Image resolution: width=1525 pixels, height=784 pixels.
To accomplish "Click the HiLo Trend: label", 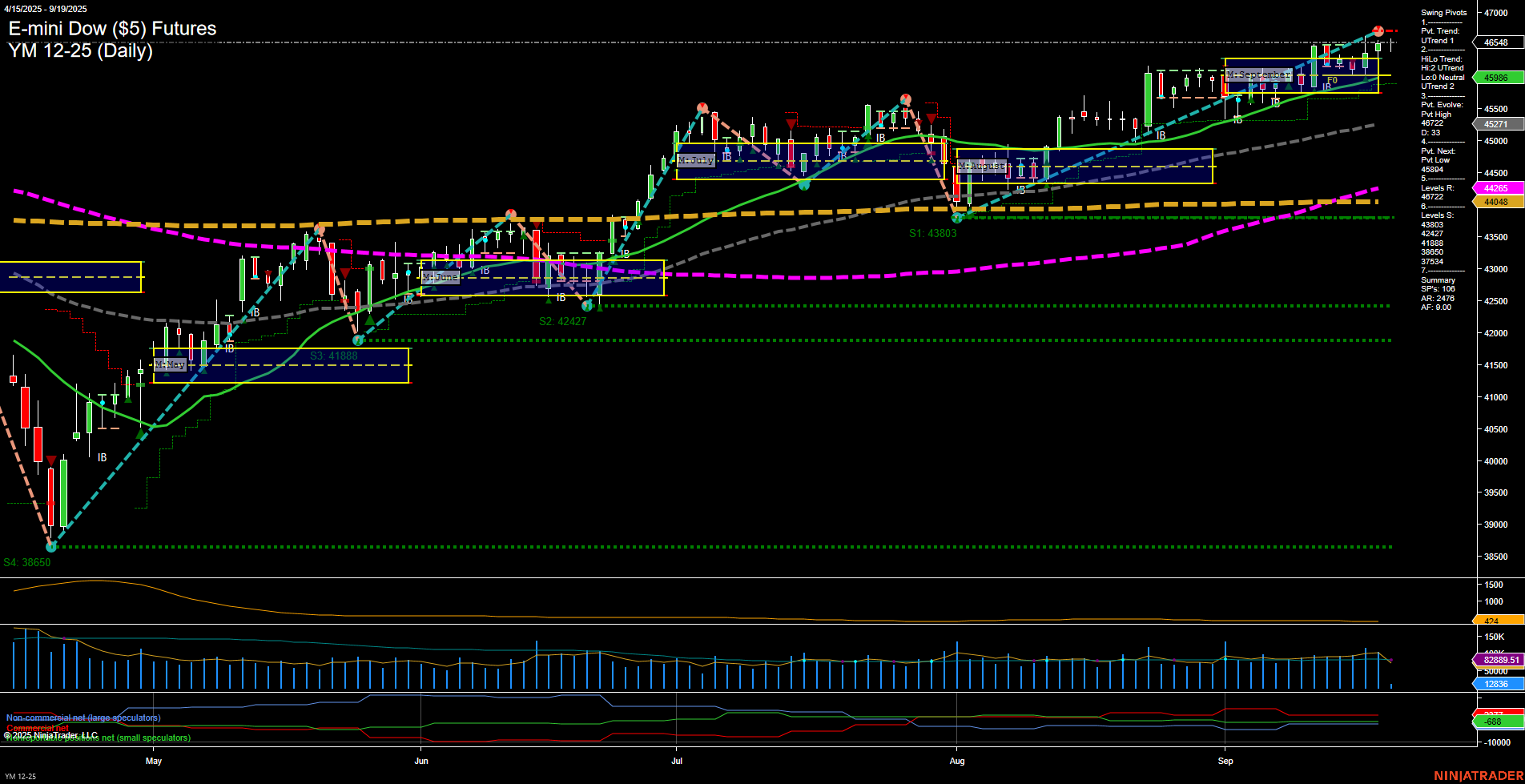I will [x=1442, y=59].
